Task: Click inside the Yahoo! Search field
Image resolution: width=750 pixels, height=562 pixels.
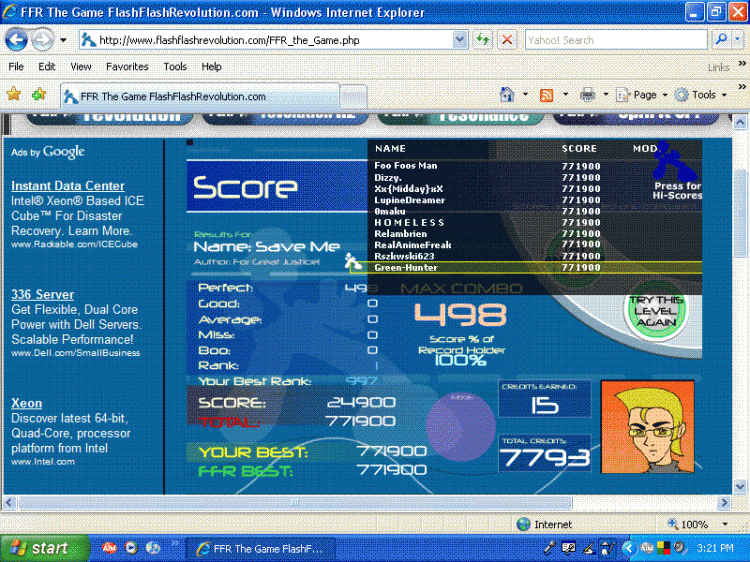Action: click(x=616, y=40)
